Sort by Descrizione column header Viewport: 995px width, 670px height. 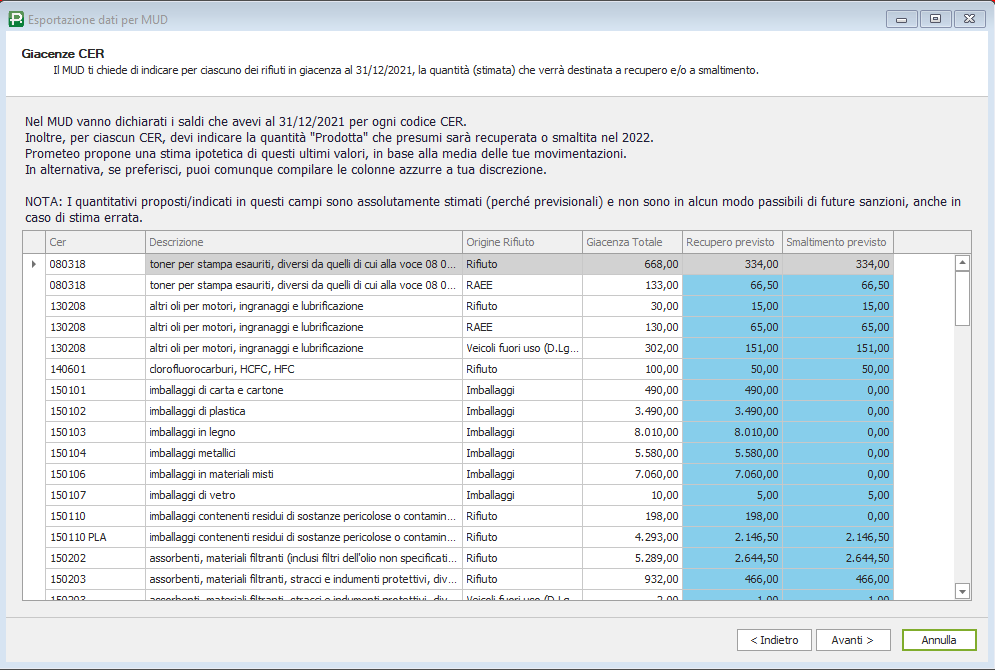click(x=303, y=242)
